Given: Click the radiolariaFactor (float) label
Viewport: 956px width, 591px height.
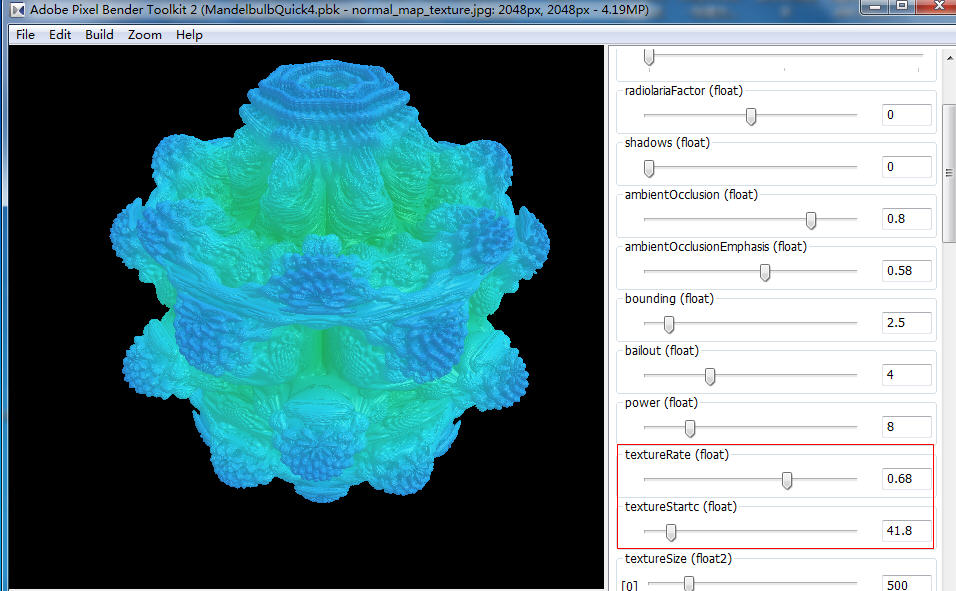Looking at the screenshot, I should tap(683, 91).
